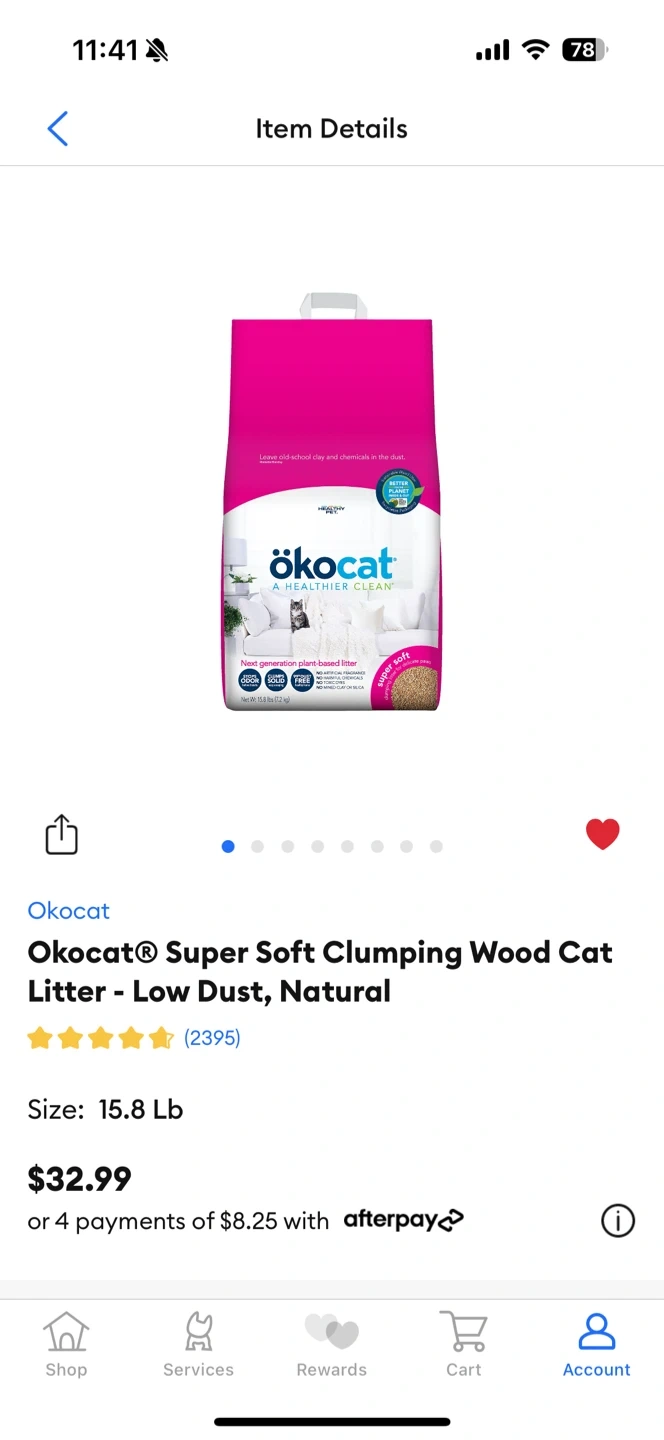Select the third image carousel dot

click(x=287, y=846)
